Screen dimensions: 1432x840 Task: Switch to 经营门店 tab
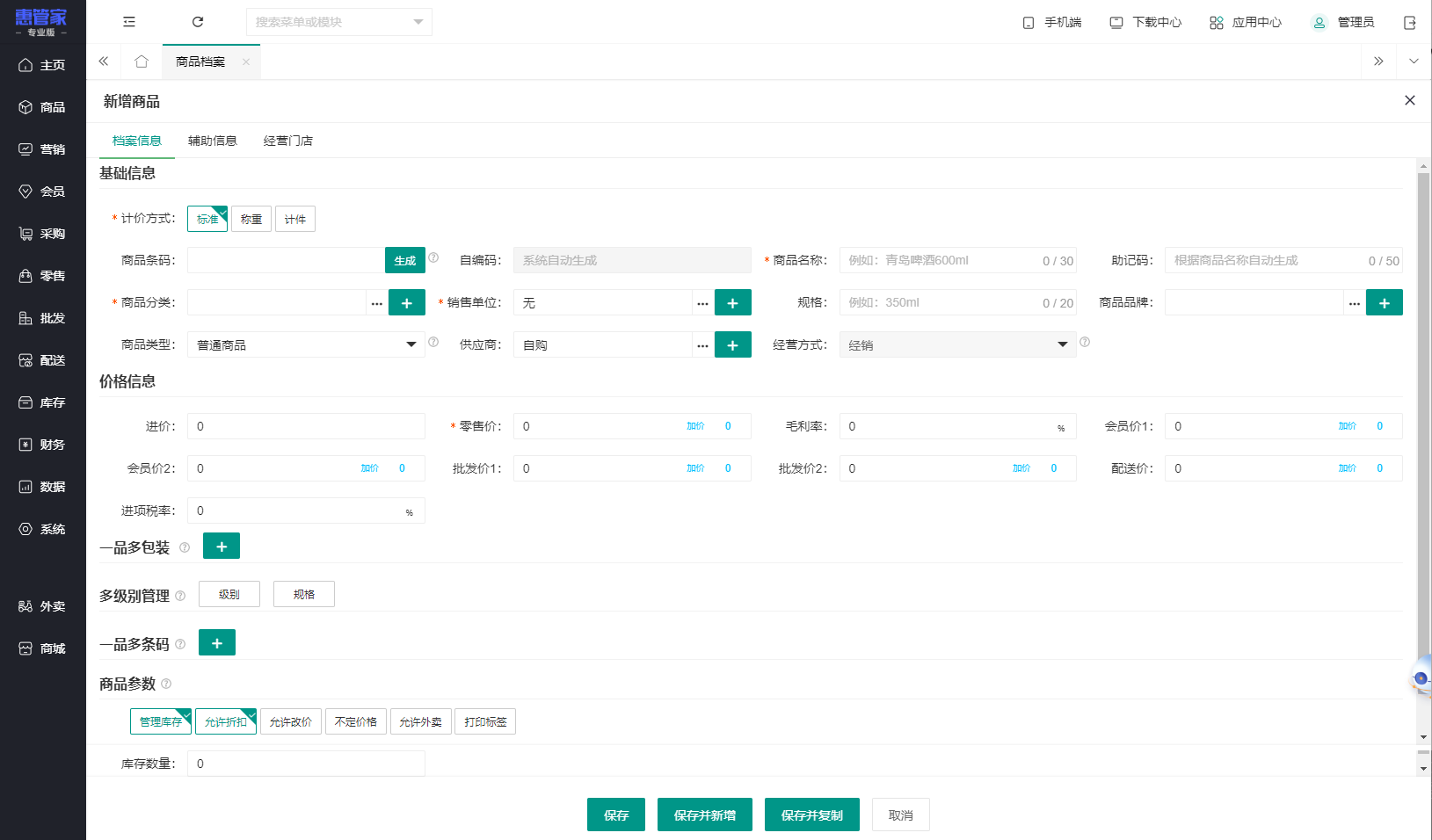288,141
